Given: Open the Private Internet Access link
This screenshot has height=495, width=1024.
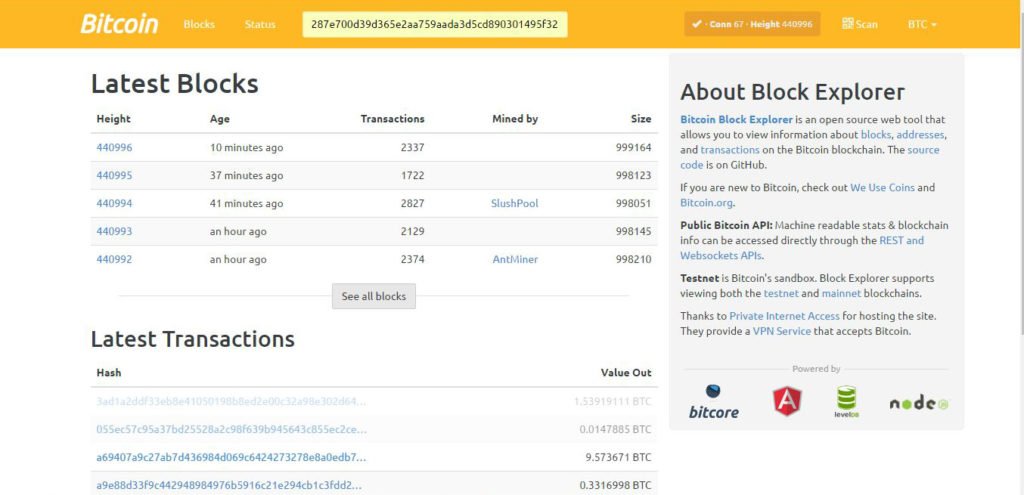Looking at the screenshot, I should pyautogui.click(x=784, y=316).
